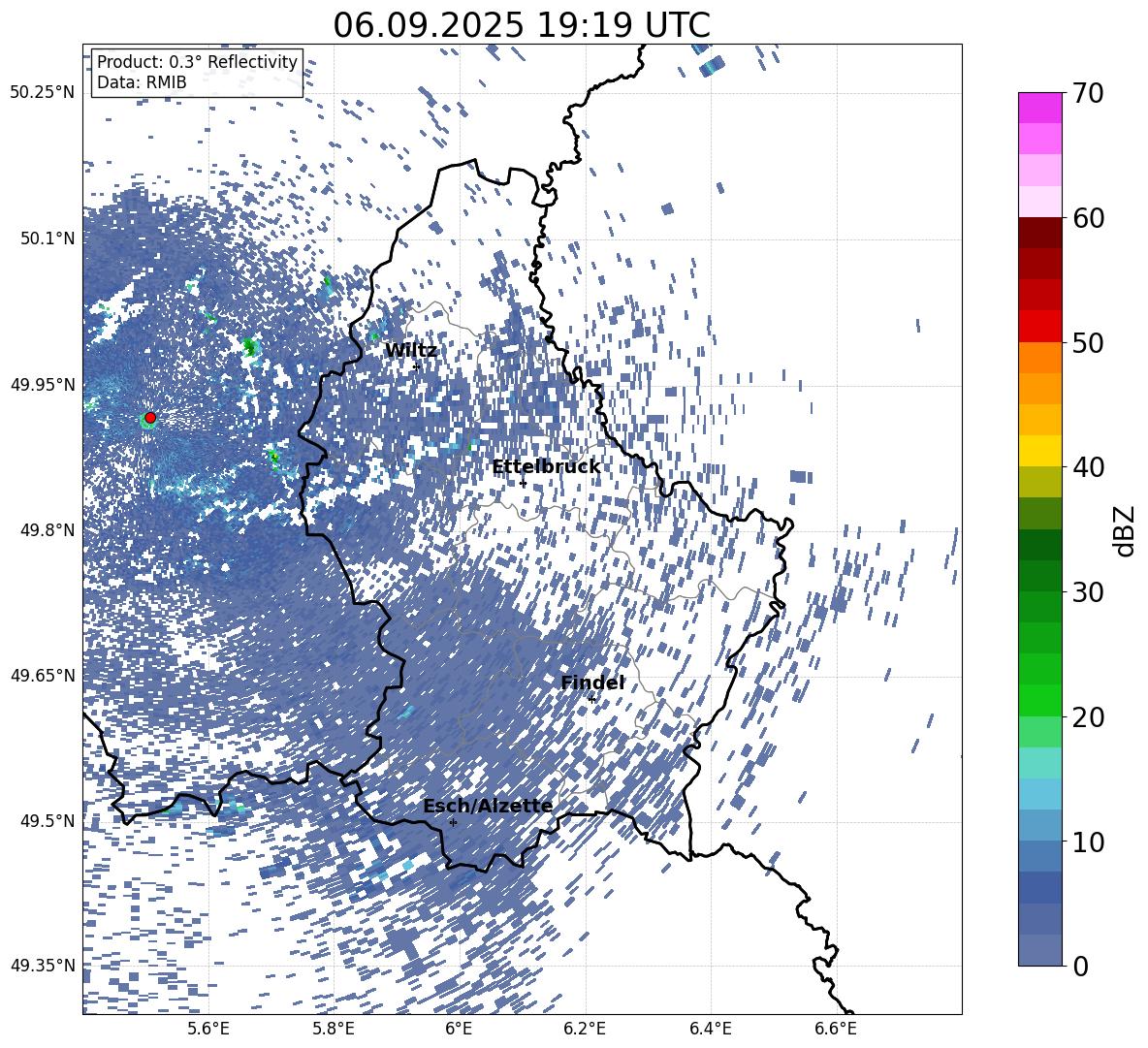
Task: Click the Data: RMIB label
Action: point(142,82)
